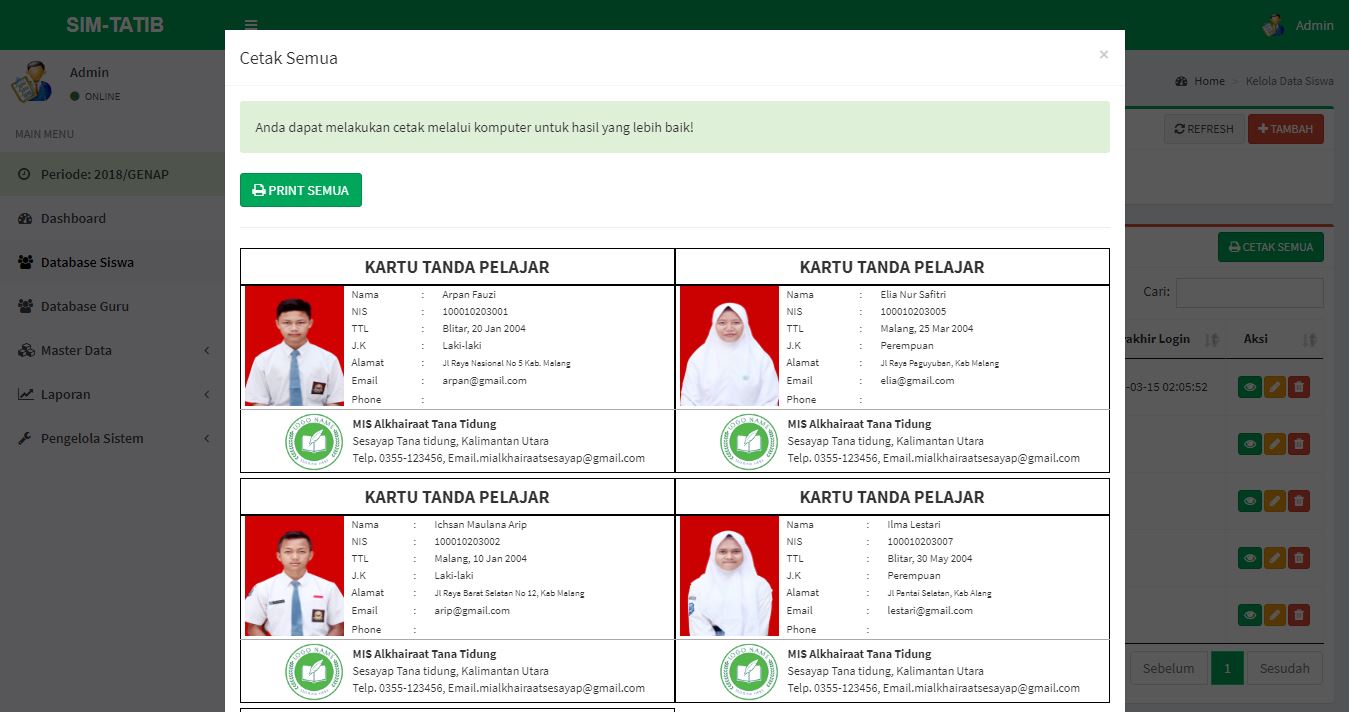The width and height of the screenshot is (1349, 712).
Task: Click the name text "Arpan Fauzi"
Action: (469, 295)
